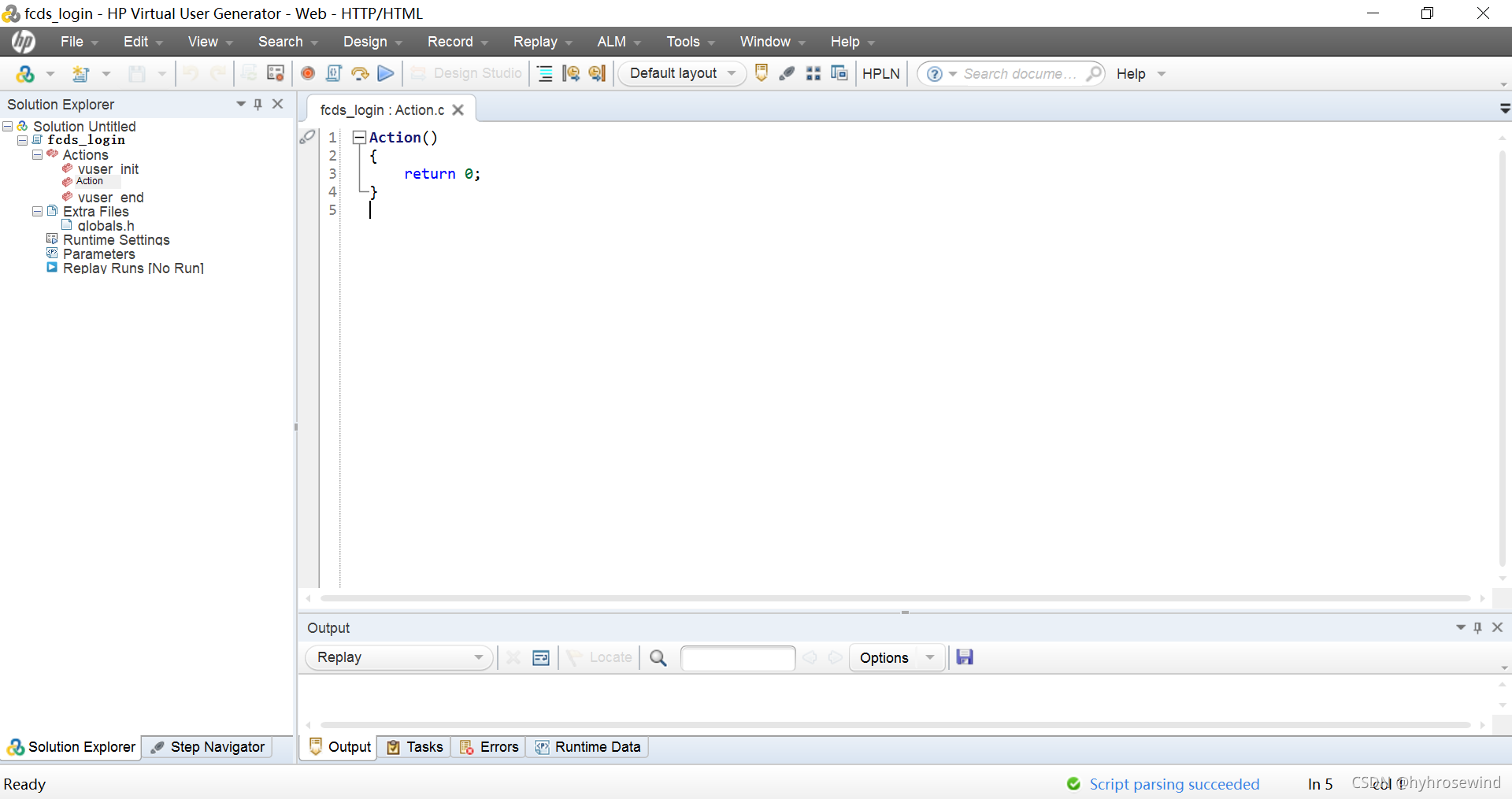
Task: Click the question mark search scope icon
Action: [x=934, y=74]
